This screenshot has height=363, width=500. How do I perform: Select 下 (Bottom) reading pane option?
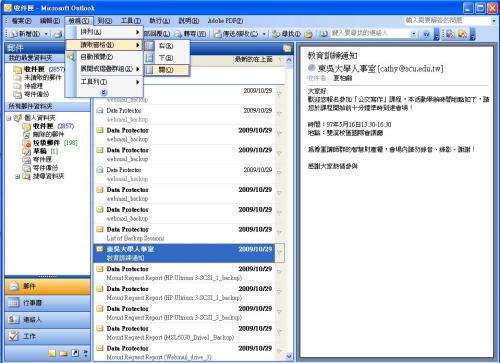[167, 58]
